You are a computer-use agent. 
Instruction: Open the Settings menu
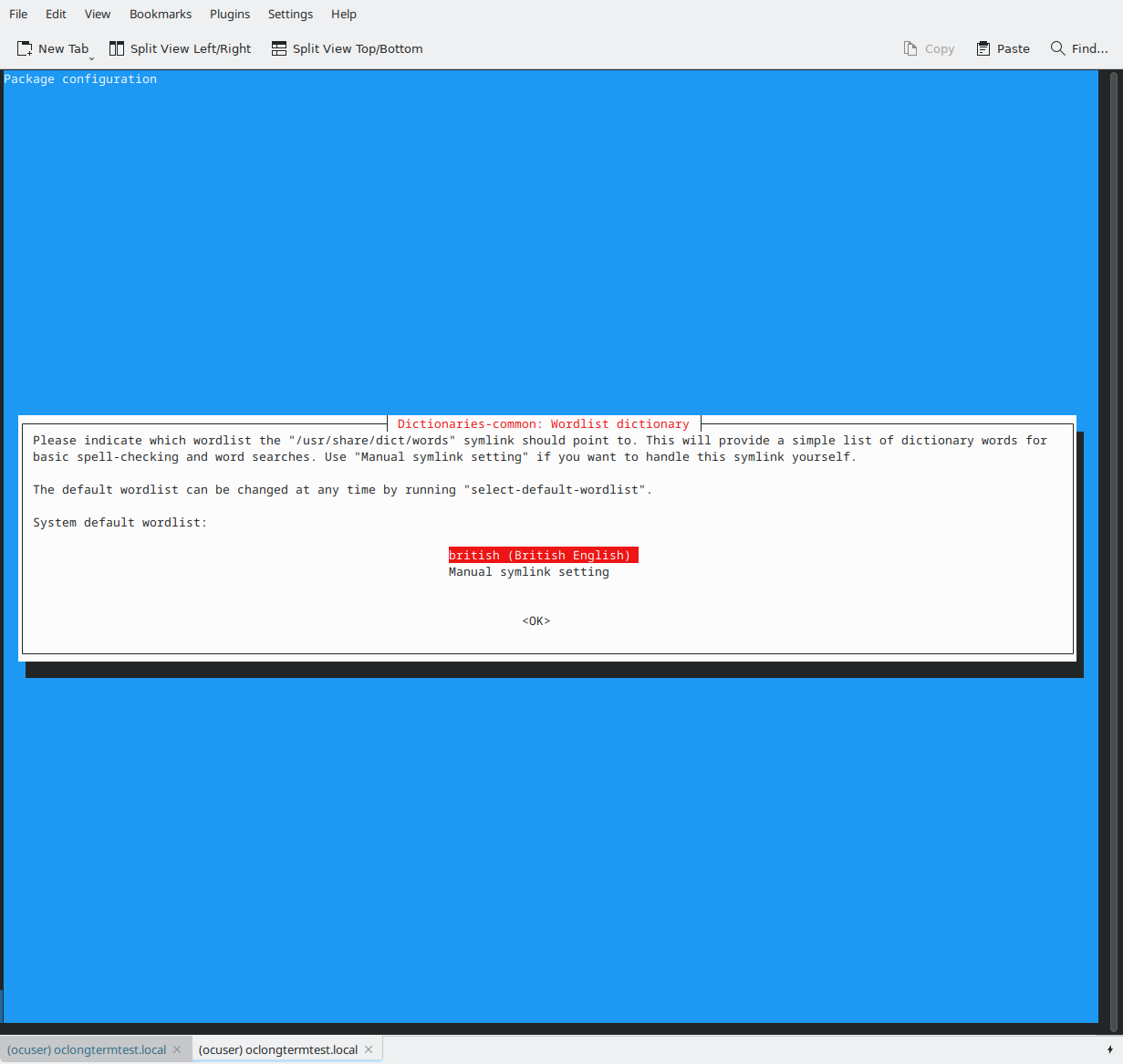[x=290, y=14]
